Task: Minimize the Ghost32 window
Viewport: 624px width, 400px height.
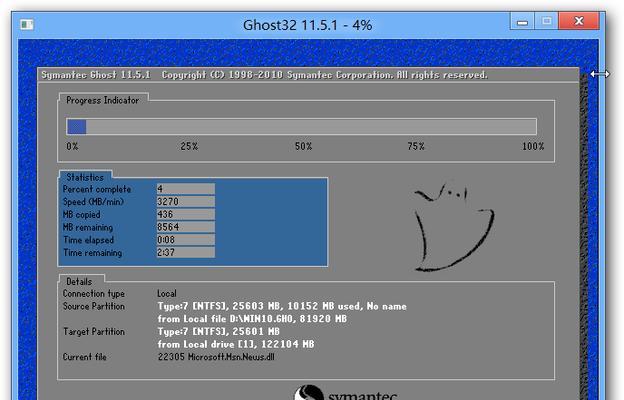Action: coord(522,21)
